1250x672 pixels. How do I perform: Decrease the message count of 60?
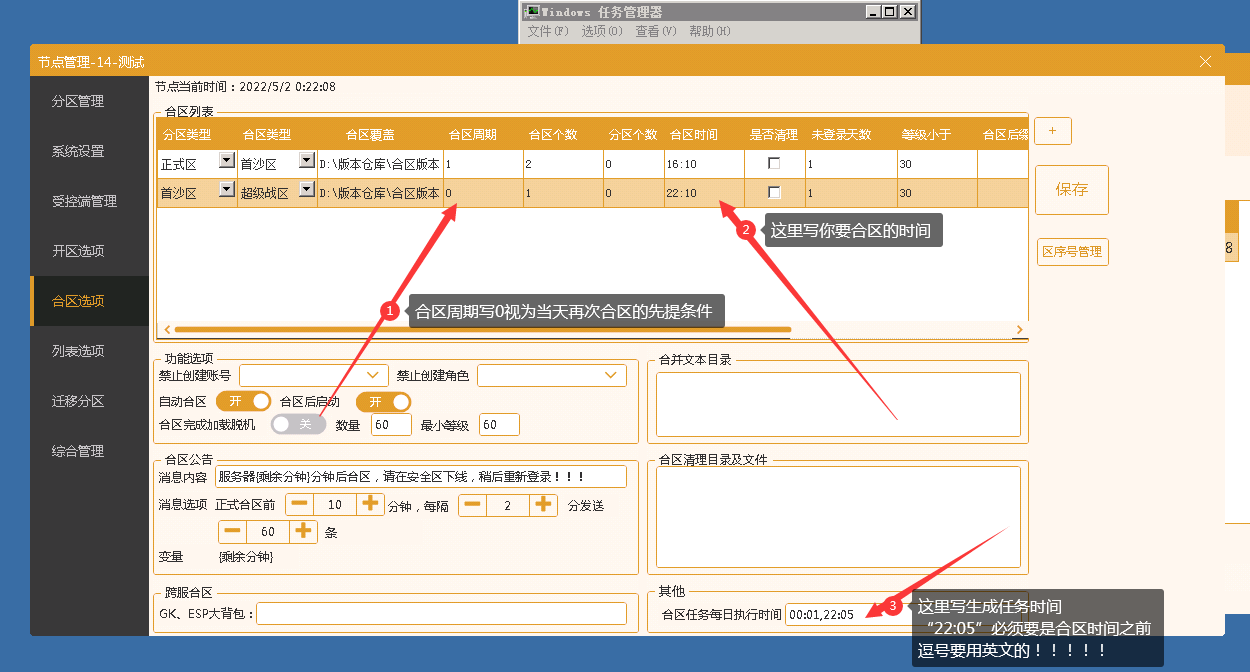click(232, 532)
